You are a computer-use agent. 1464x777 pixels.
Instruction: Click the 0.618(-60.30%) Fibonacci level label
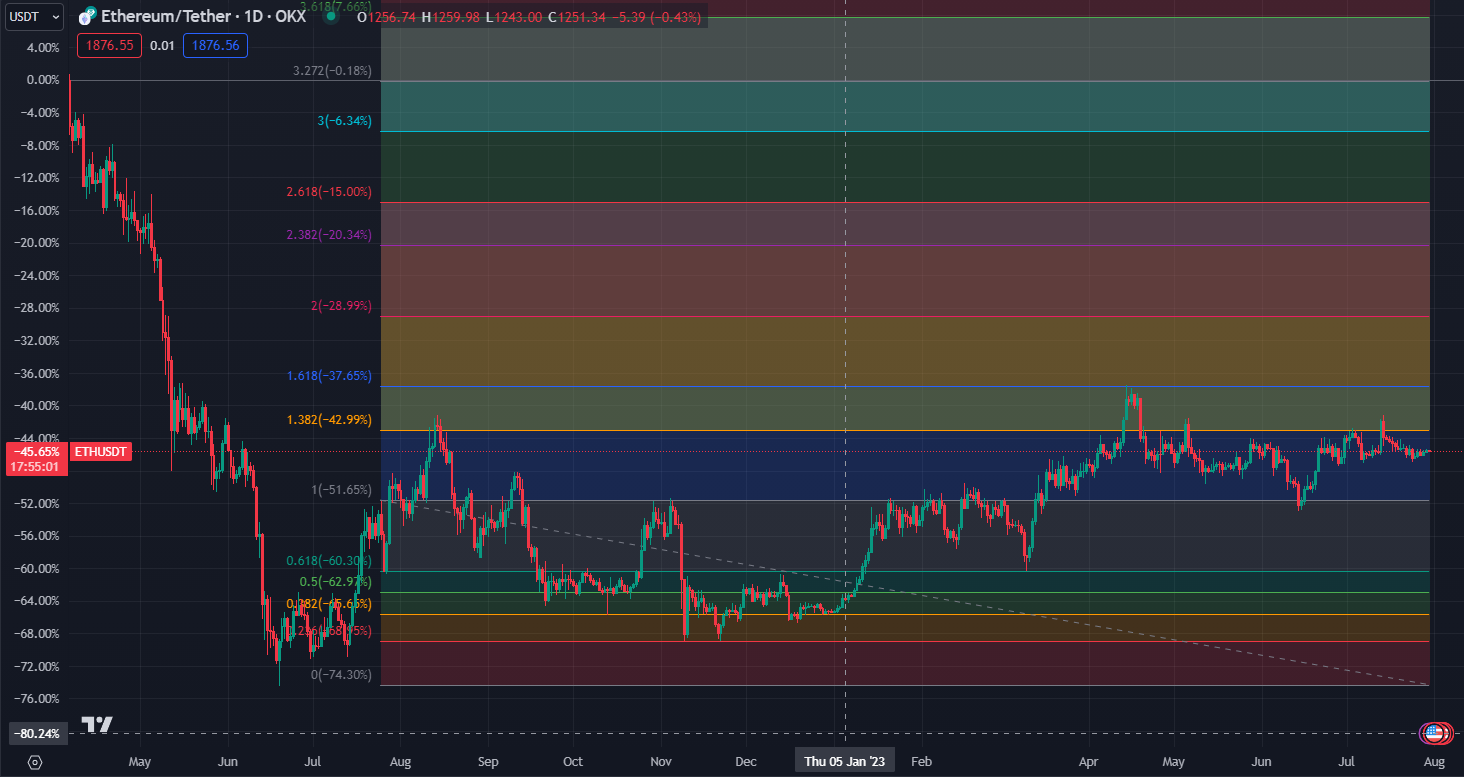point(329,562)
